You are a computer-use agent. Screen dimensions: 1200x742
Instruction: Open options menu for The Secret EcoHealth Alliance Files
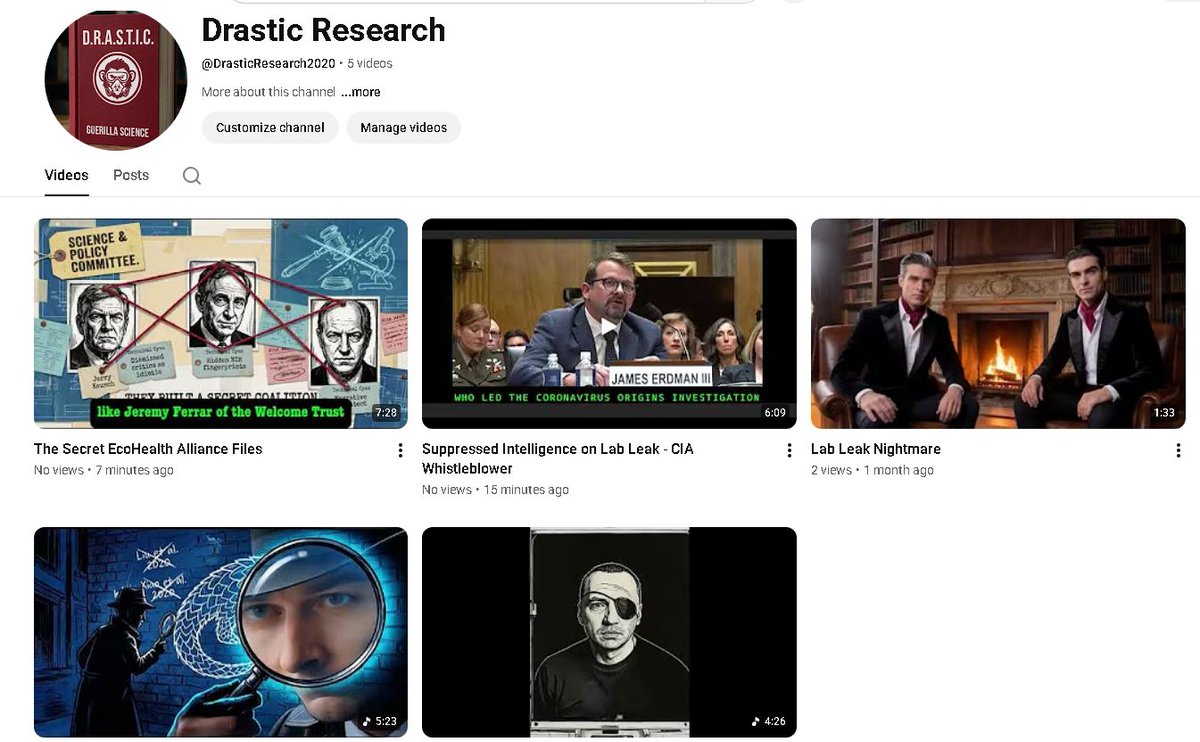400,450
